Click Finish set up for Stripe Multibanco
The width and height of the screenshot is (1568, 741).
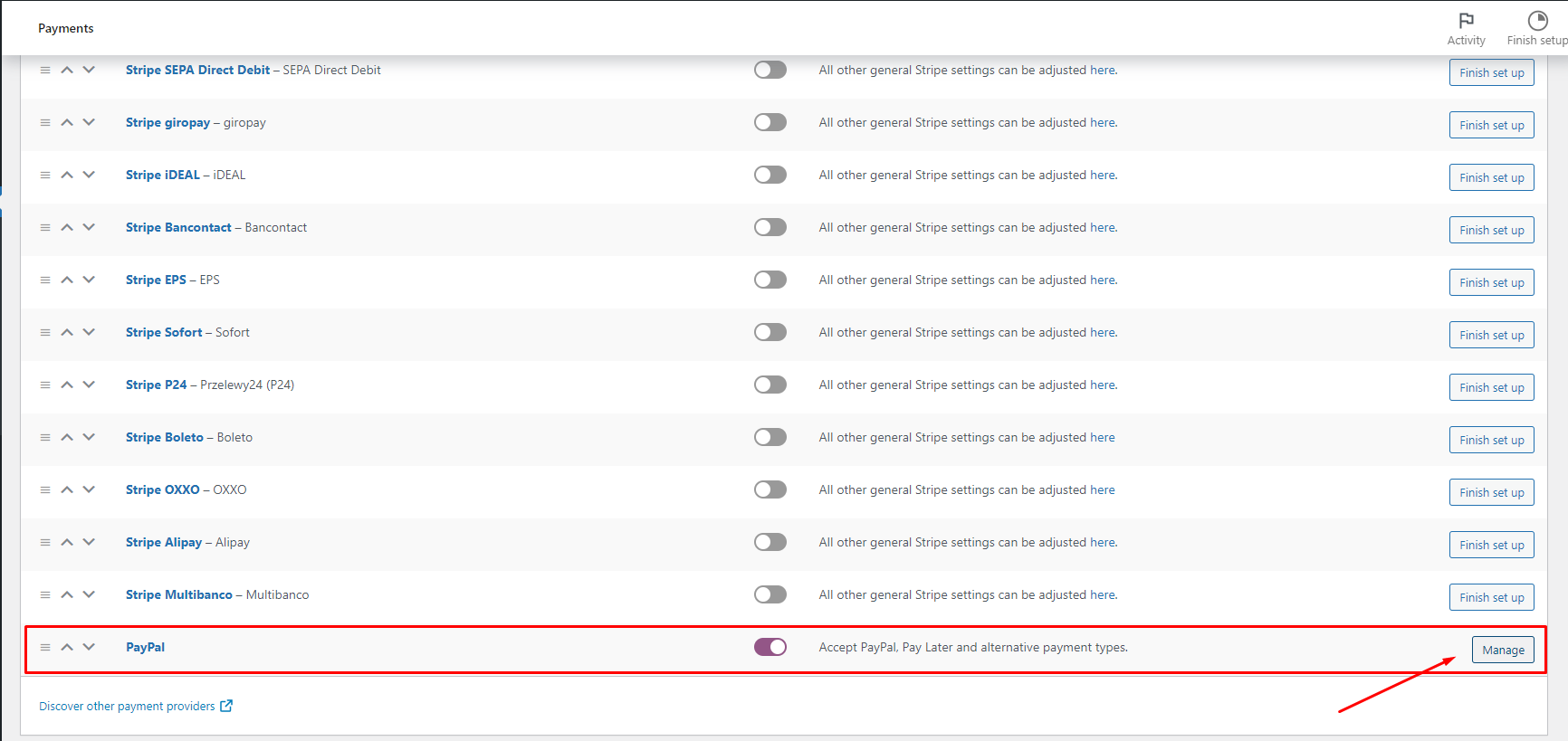click(x=1492, y=597)
